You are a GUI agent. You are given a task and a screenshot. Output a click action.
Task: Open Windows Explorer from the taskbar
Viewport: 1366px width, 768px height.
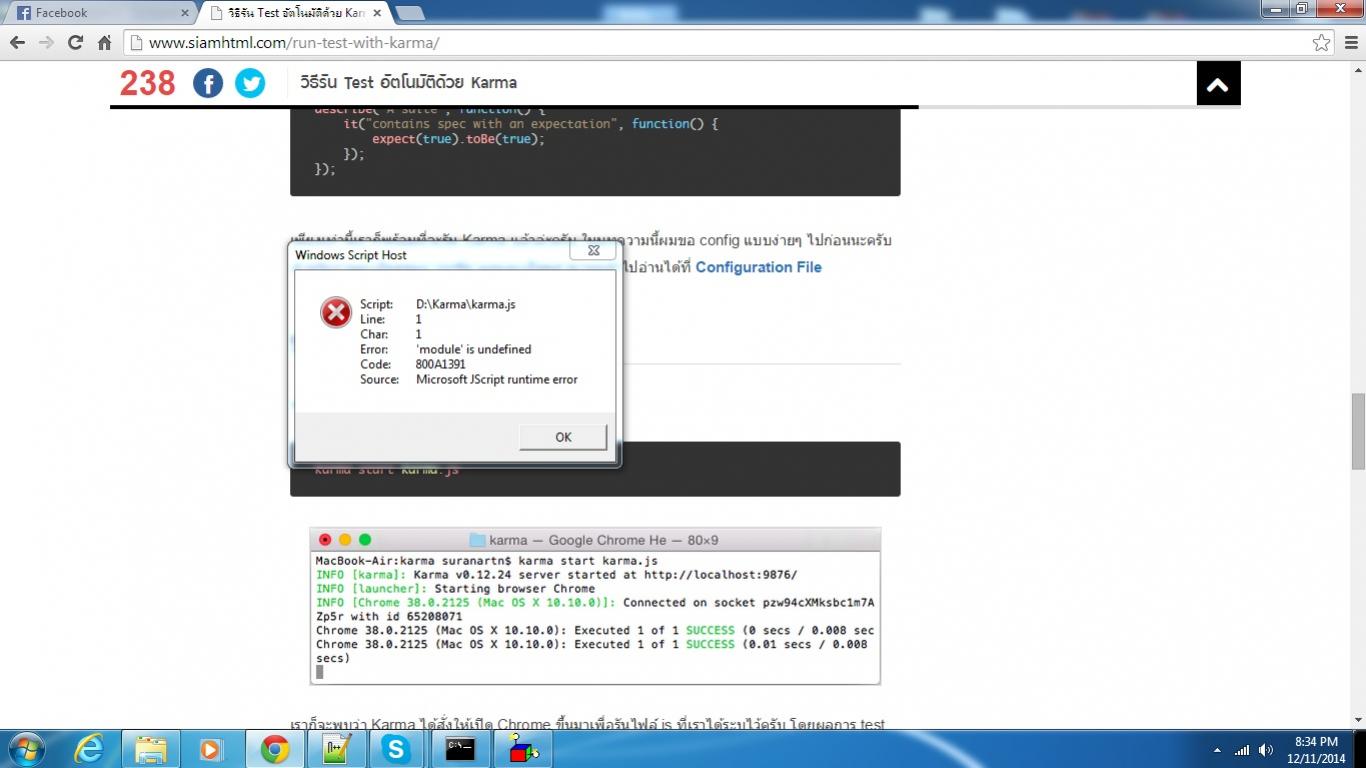tap(151, 749)
